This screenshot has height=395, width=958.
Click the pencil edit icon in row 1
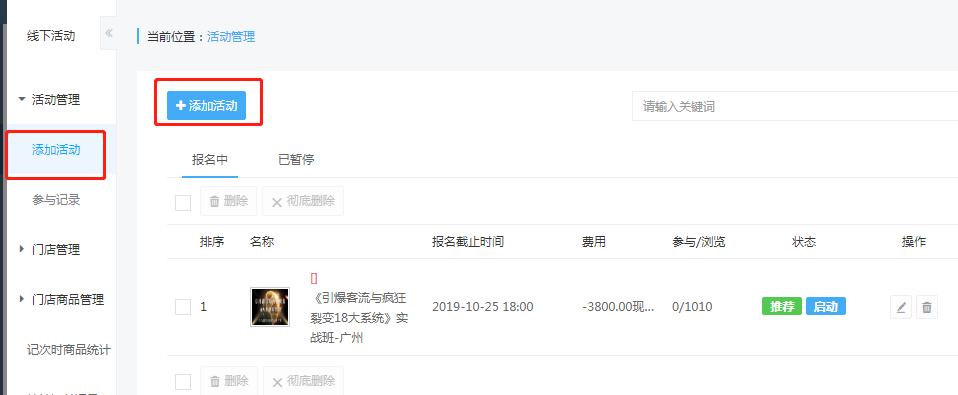(901, 307)
